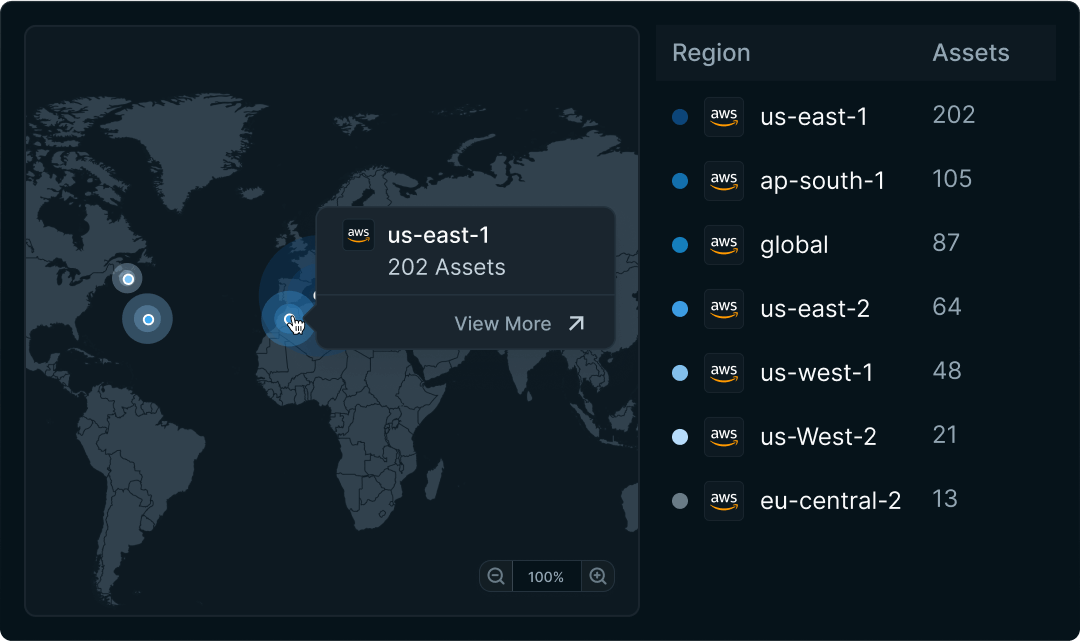Click the 64 asset count

coord(946,307)
